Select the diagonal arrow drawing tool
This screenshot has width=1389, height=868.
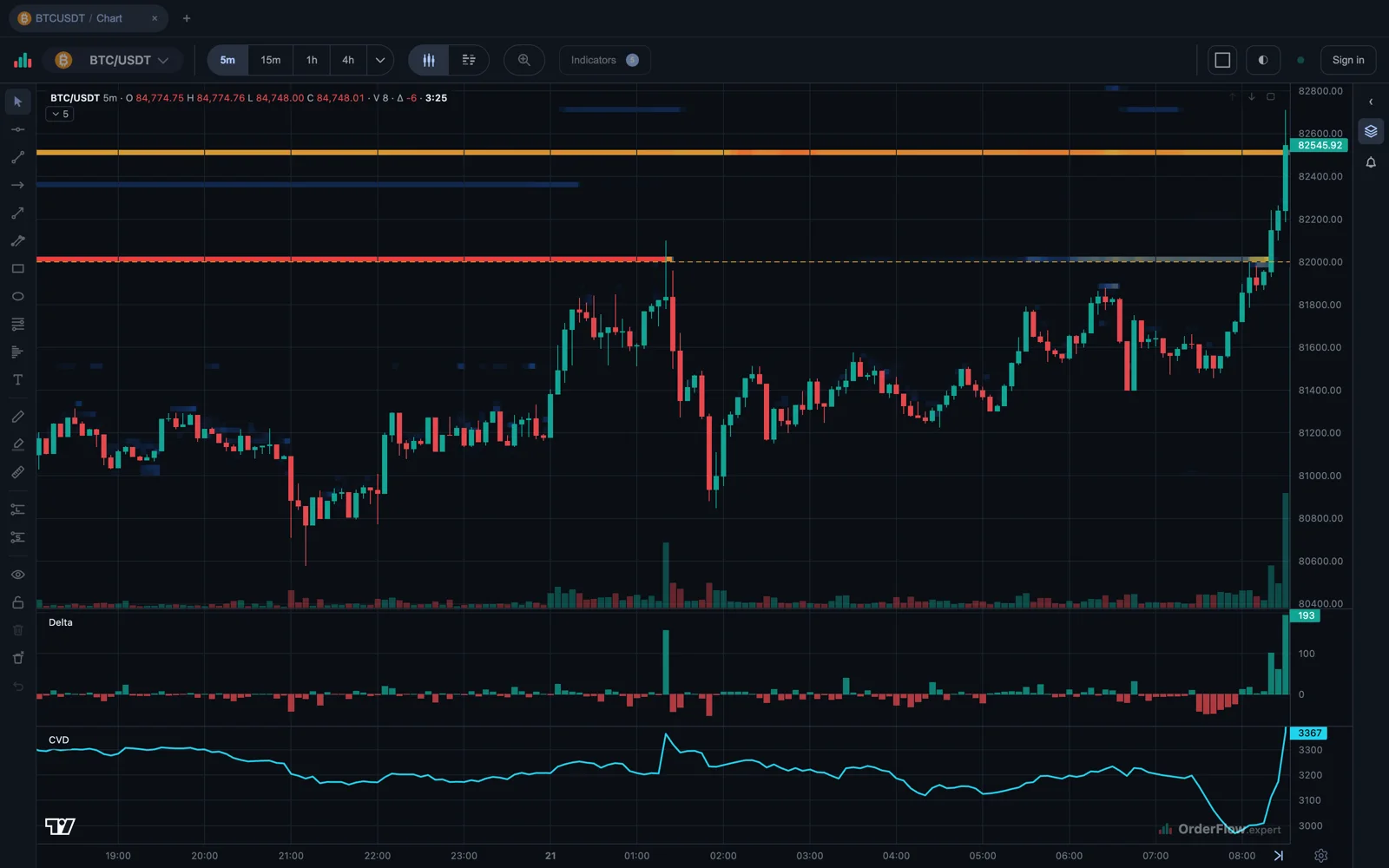coord(17,213)
